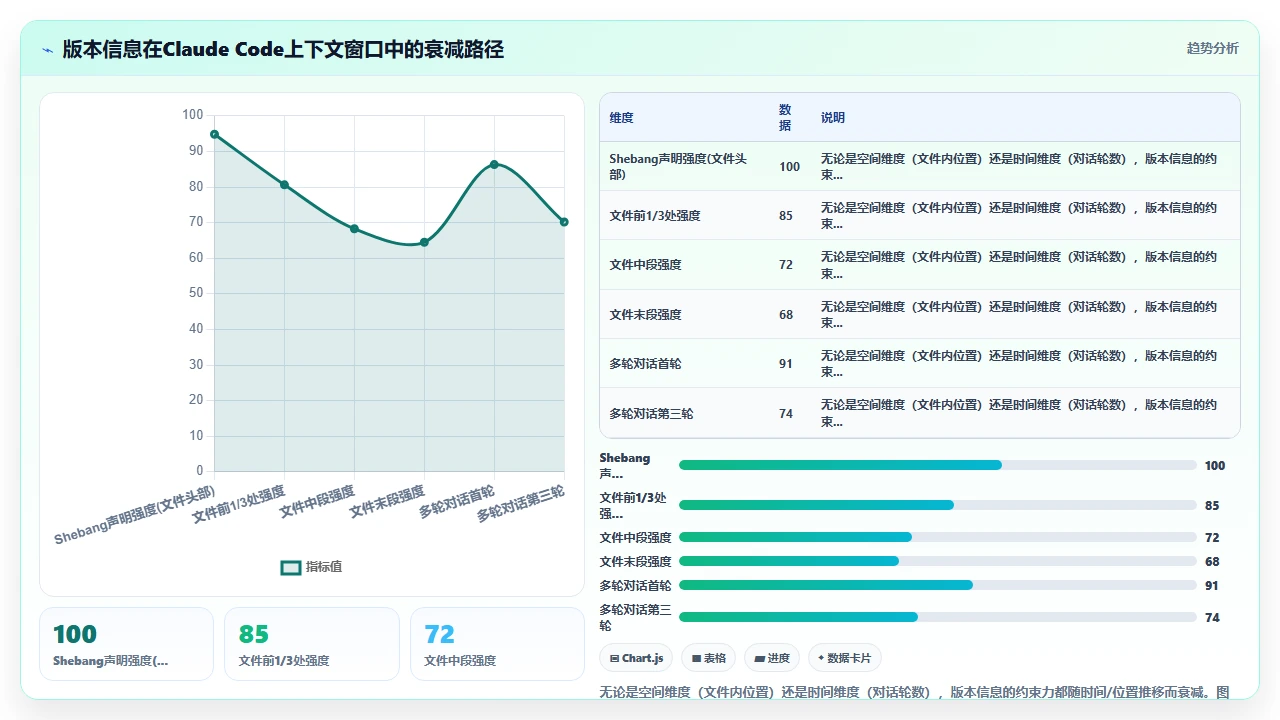Click the 文件中段强度 progress bar
The height and width of the screenshot is (720, 1280).
point(938,537)
